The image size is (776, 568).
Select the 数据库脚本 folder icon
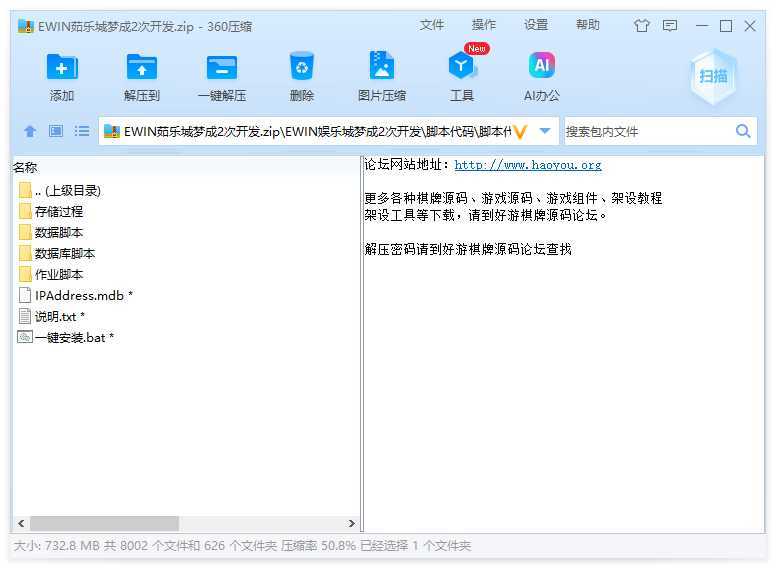click(25, 253)
